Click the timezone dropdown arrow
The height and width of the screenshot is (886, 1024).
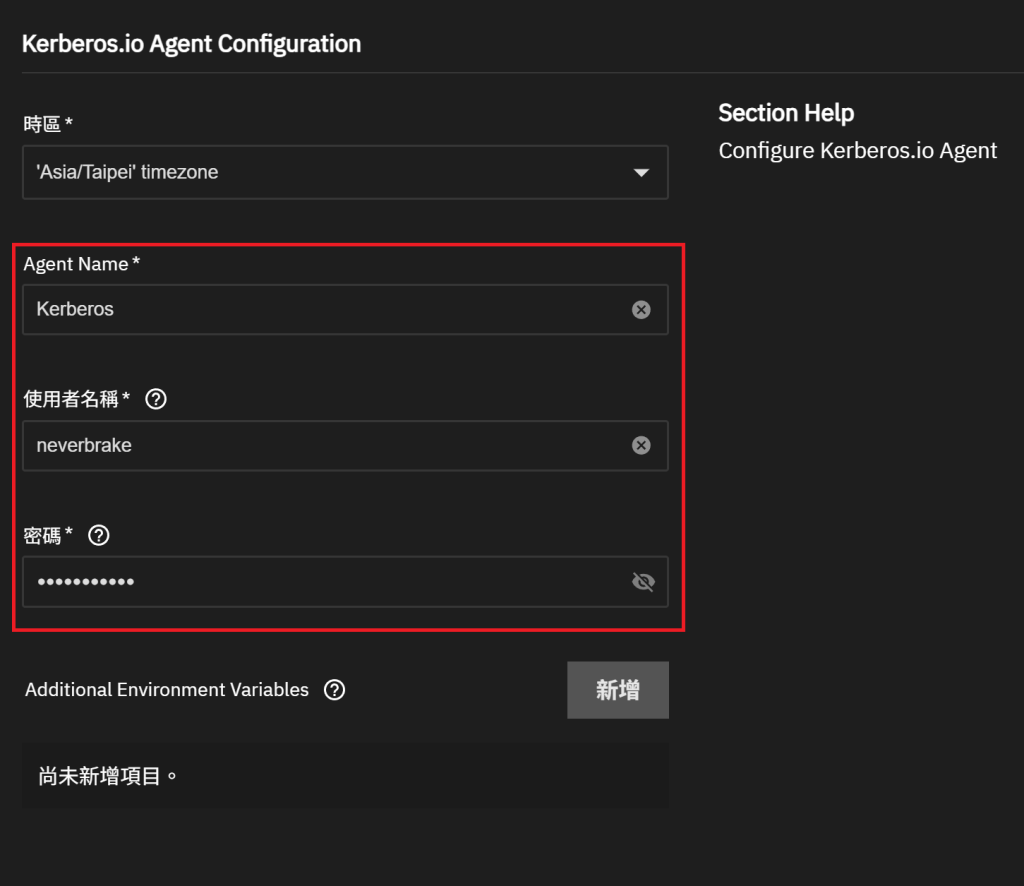point(641,172)
